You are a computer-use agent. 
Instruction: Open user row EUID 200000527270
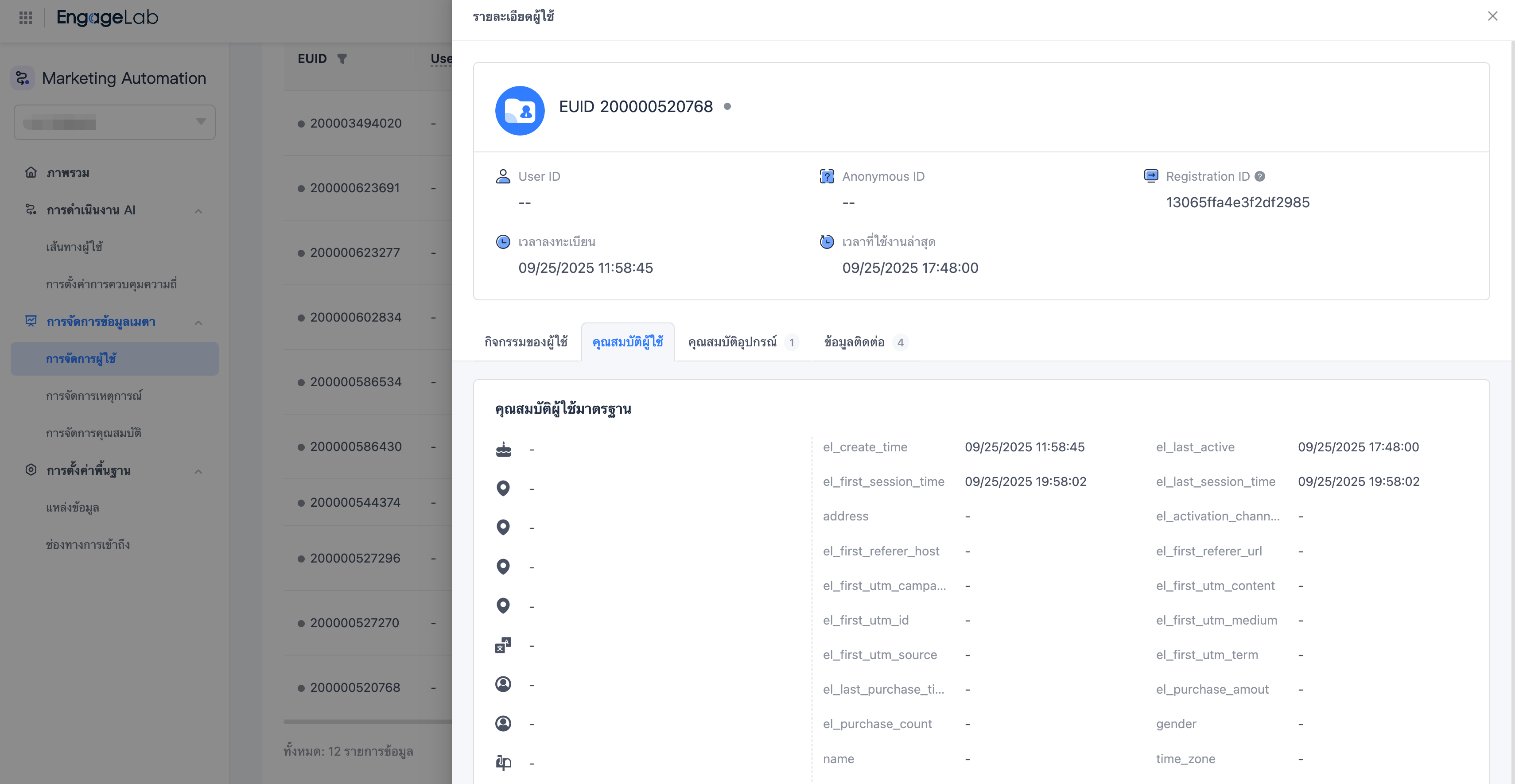click(x=355, y=624)
